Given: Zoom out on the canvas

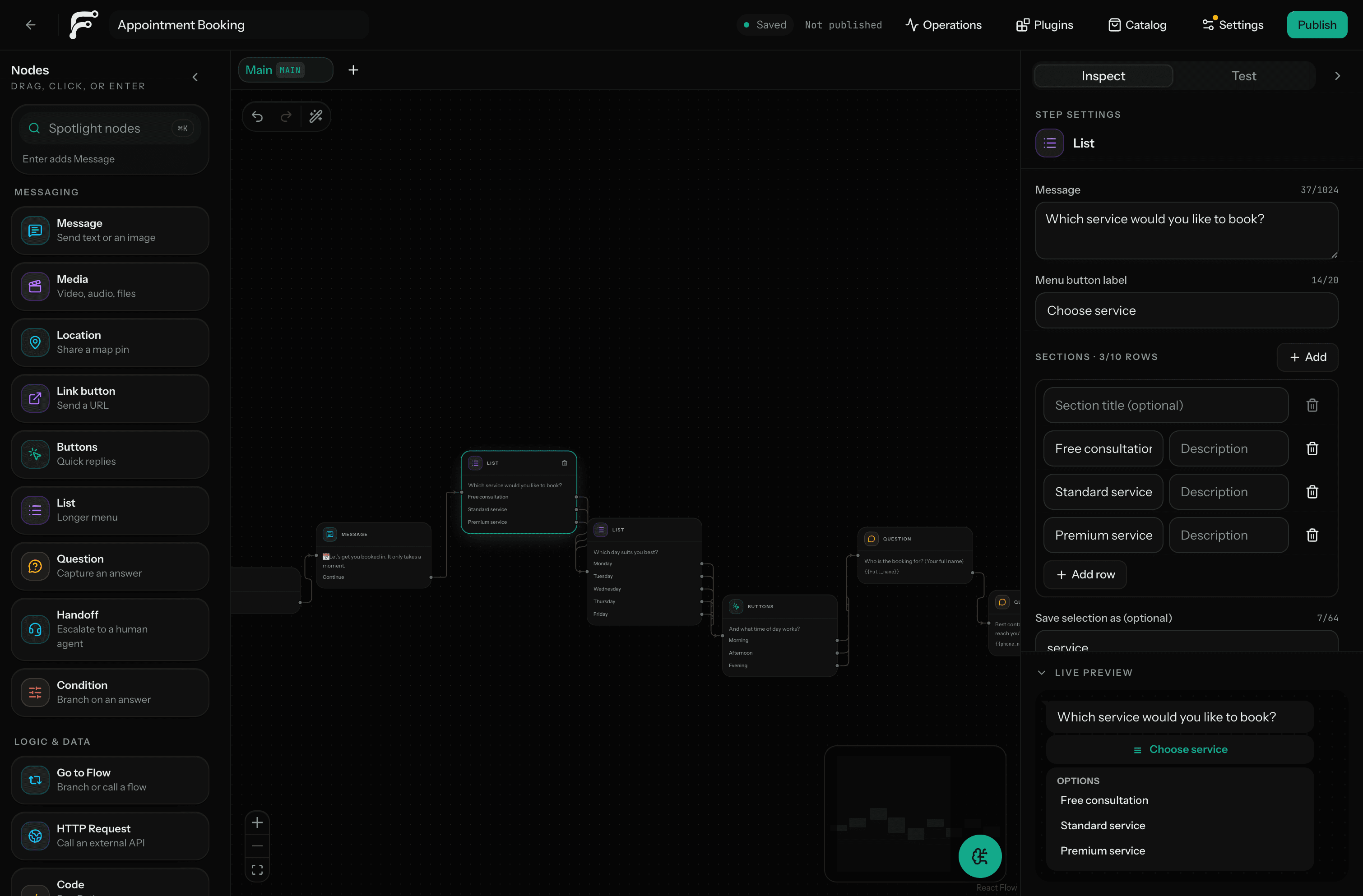Looking at the screenshot, I should (x=257, y=846).
